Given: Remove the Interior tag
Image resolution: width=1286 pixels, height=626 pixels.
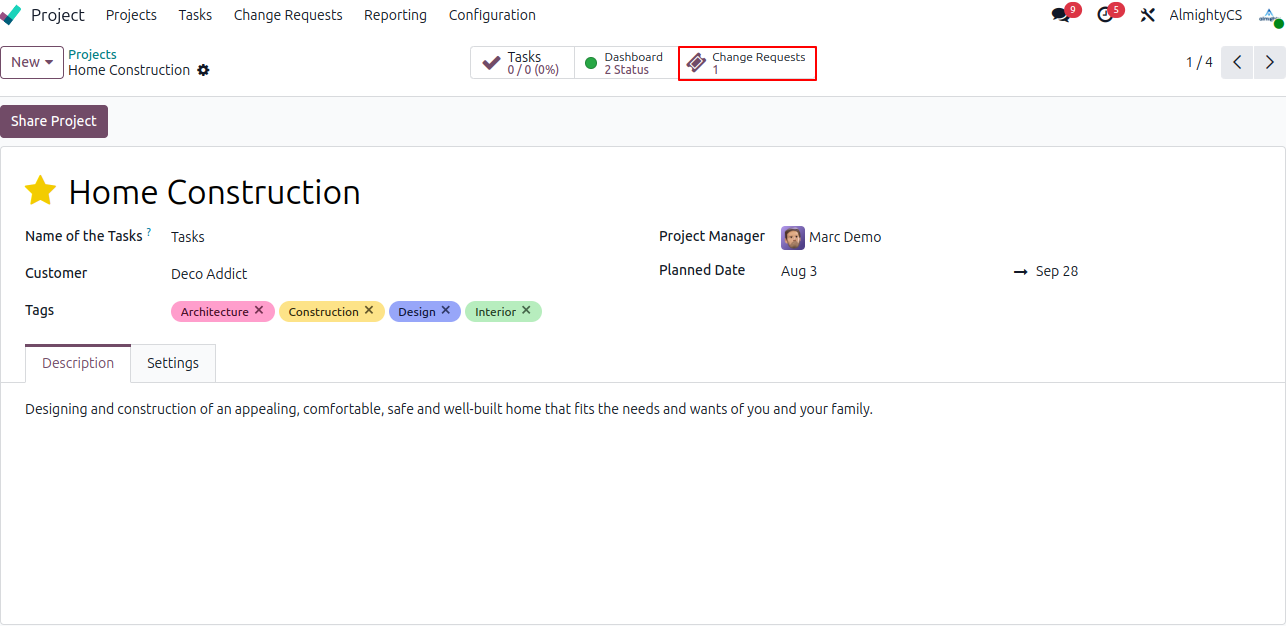Looking at the screenshot, I should coord(526,311).
